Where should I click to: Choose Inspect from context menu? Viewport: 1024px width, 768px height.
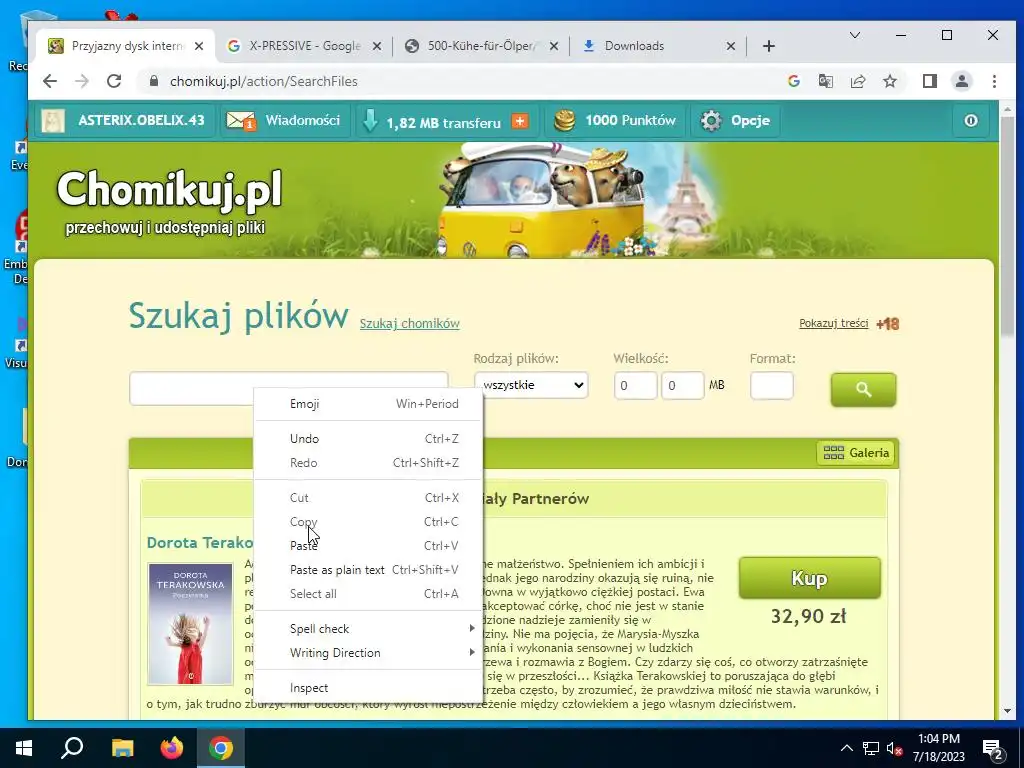click(x=368, y=688)
